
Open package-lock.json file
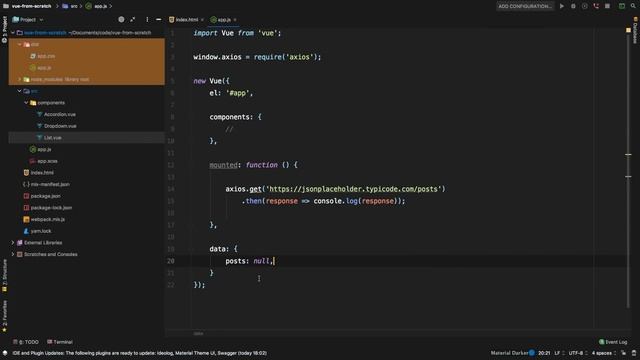coord(51,208)
